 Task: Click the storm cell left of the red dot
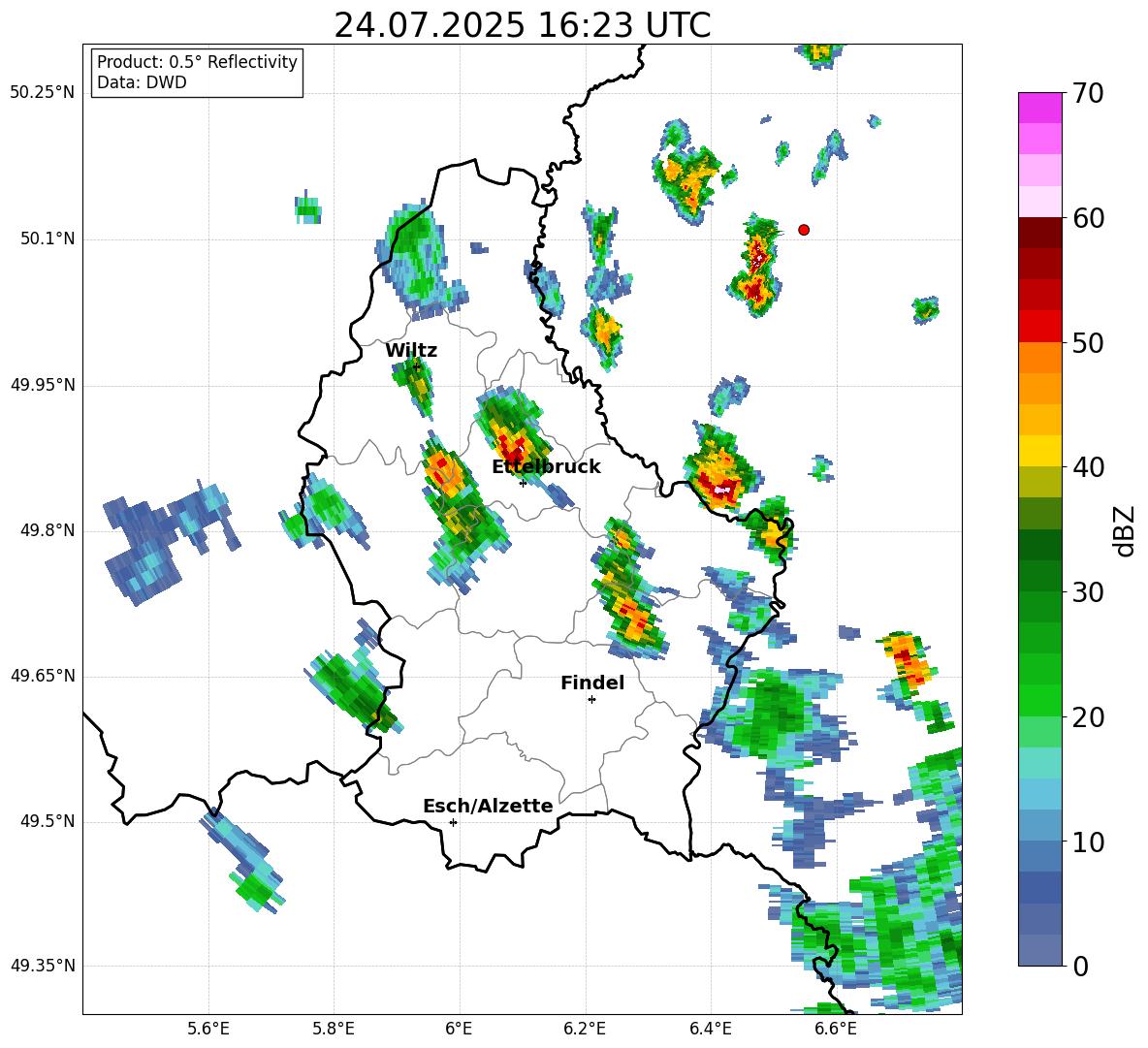755,267
